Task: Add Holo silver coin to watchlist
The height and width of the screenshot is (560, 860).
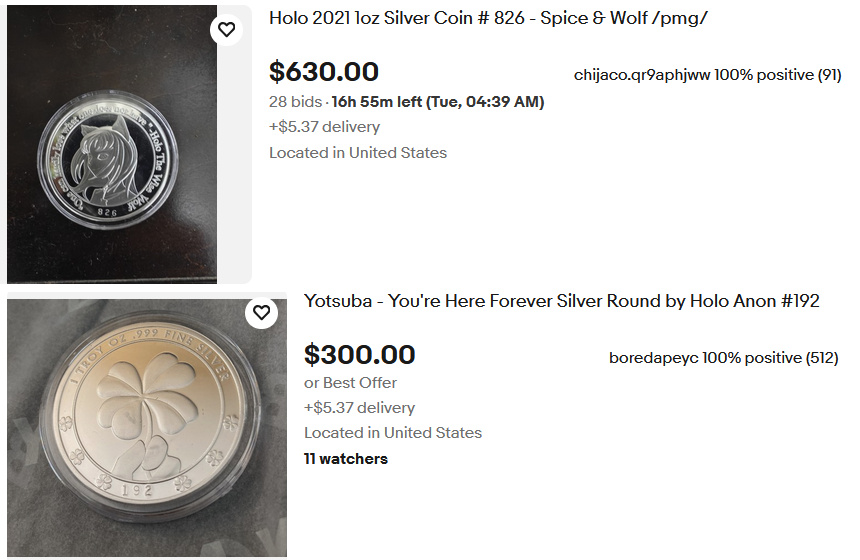Action: coord(227,30)
